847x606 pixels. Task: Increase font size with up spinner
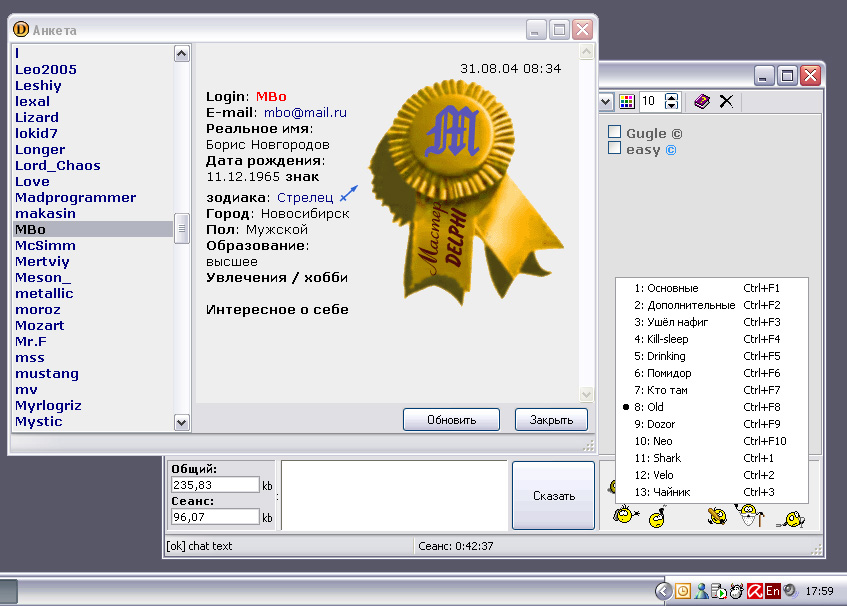[671, 97]
